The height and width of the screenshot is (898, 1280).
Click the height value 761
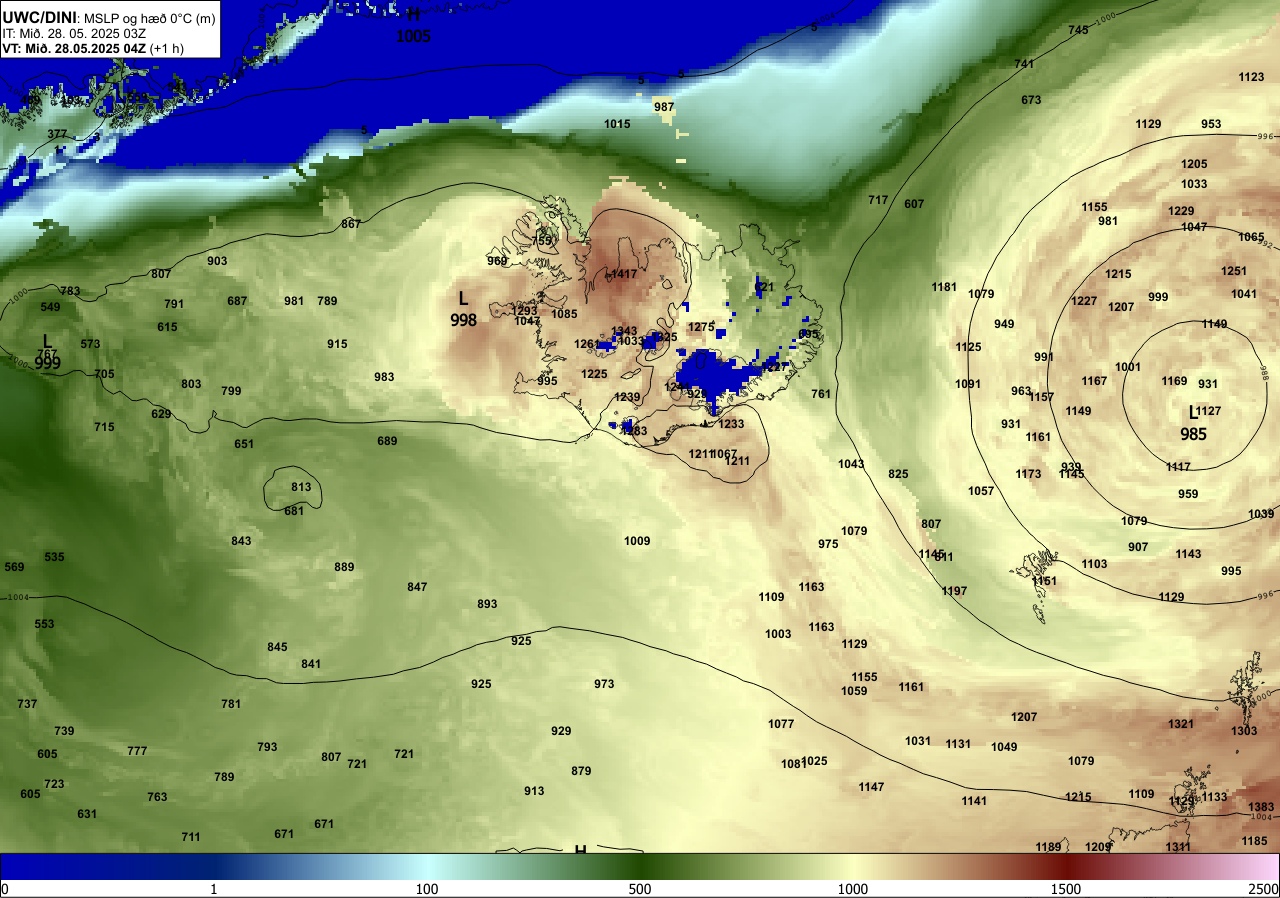click(x=821, y=394)
